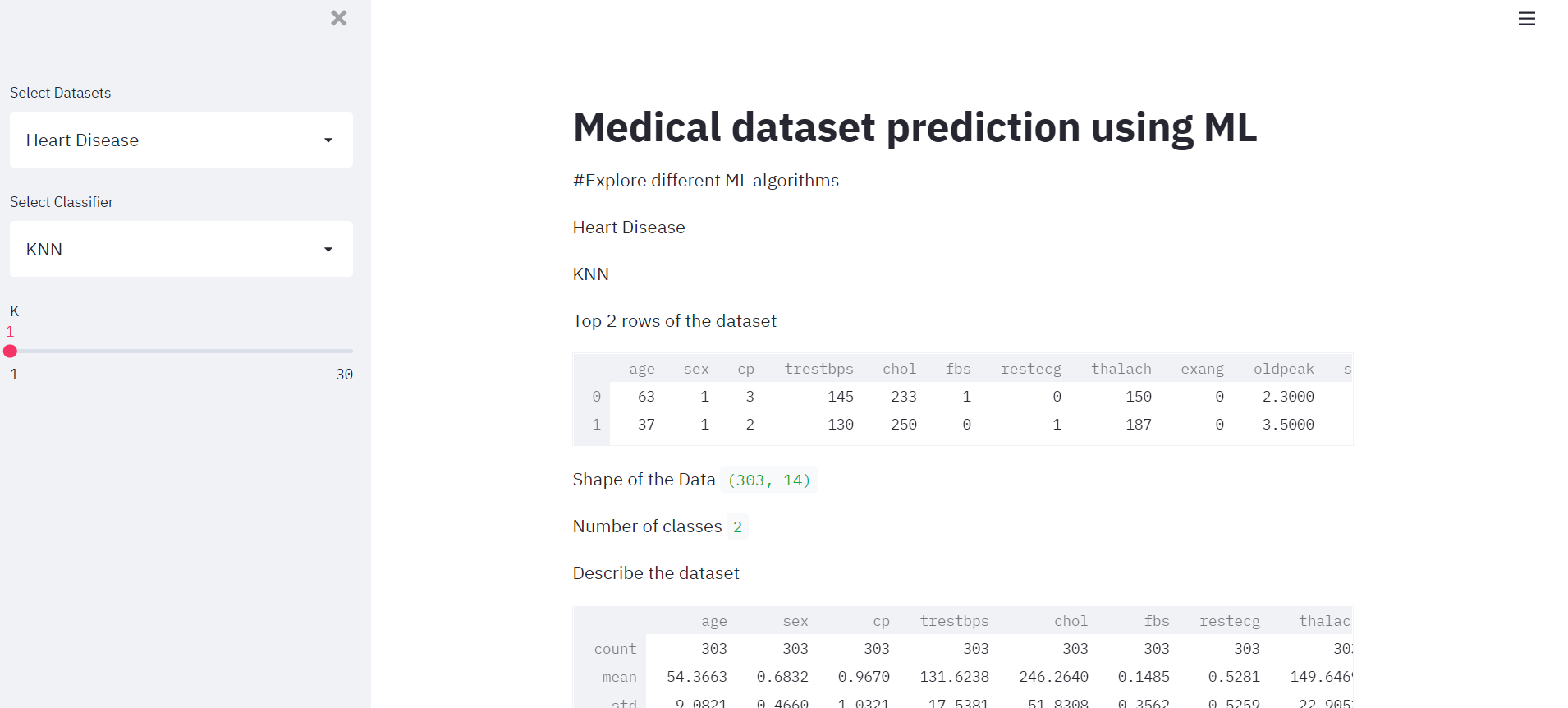Select the mean age cell 54.3663
This screenshot has width=1568, height=708.
[696, 677]
